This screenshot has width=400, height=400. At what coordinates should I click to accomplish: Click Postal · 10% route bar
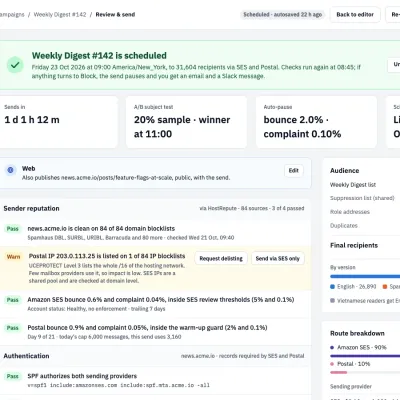[x=338, y=372]
